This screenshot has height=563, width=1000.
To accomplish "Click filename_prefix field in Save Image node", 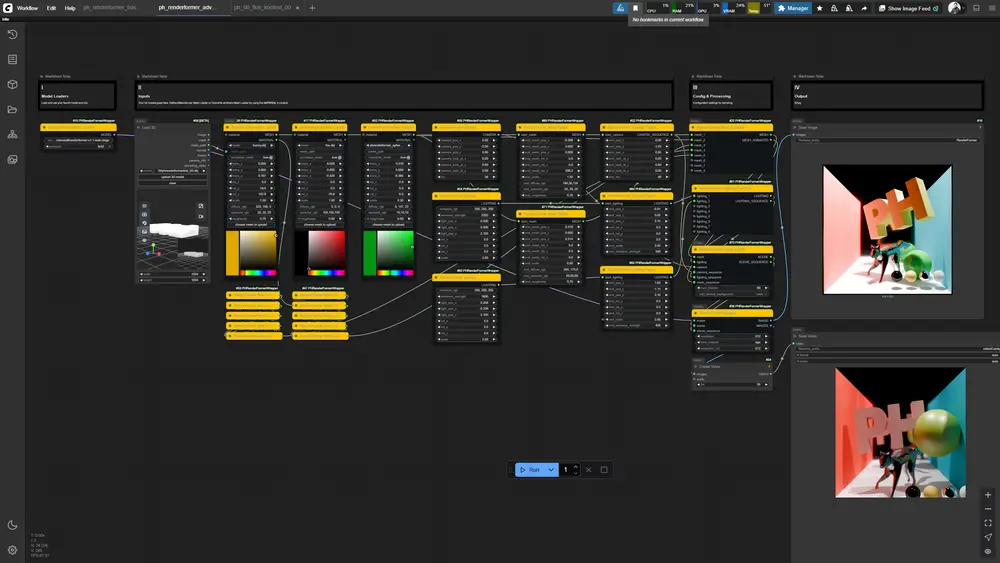I will click(887, 140).
